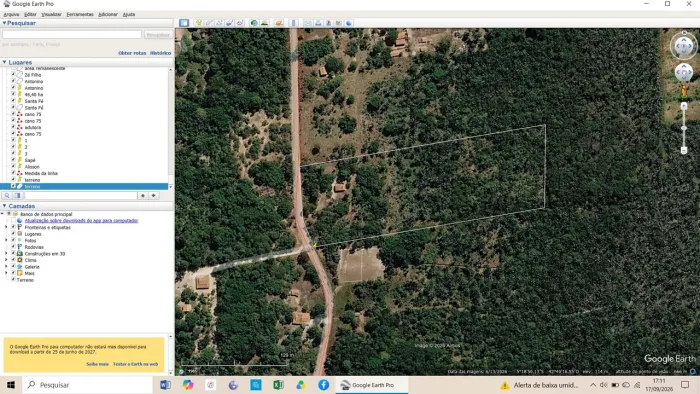Click Saiba mais in the yellow notice
700x394 pixels.
[x=97, y=364]
